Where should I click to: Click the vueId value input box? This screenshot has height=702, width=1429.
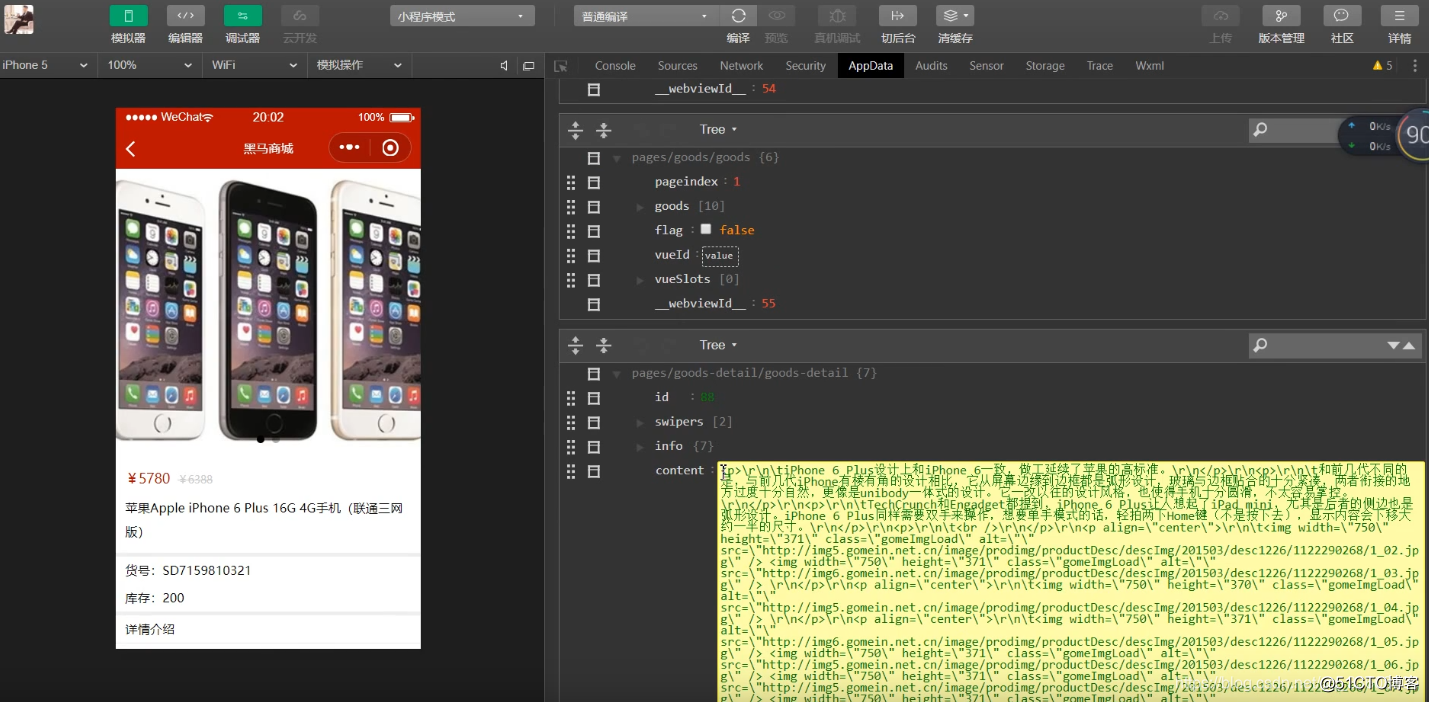coord(719,256)
